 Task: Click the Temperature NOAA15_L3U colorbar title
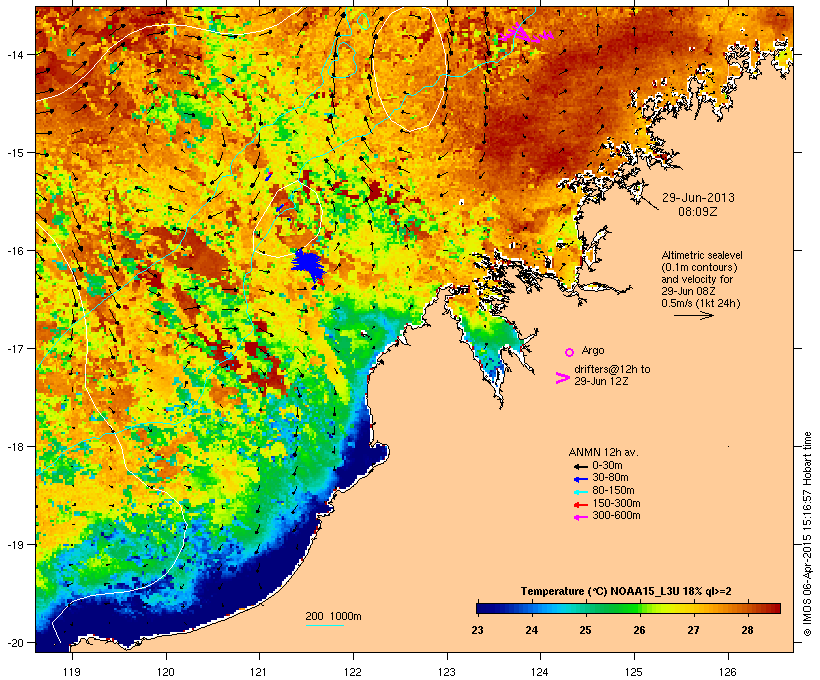(x=626, y=591)
